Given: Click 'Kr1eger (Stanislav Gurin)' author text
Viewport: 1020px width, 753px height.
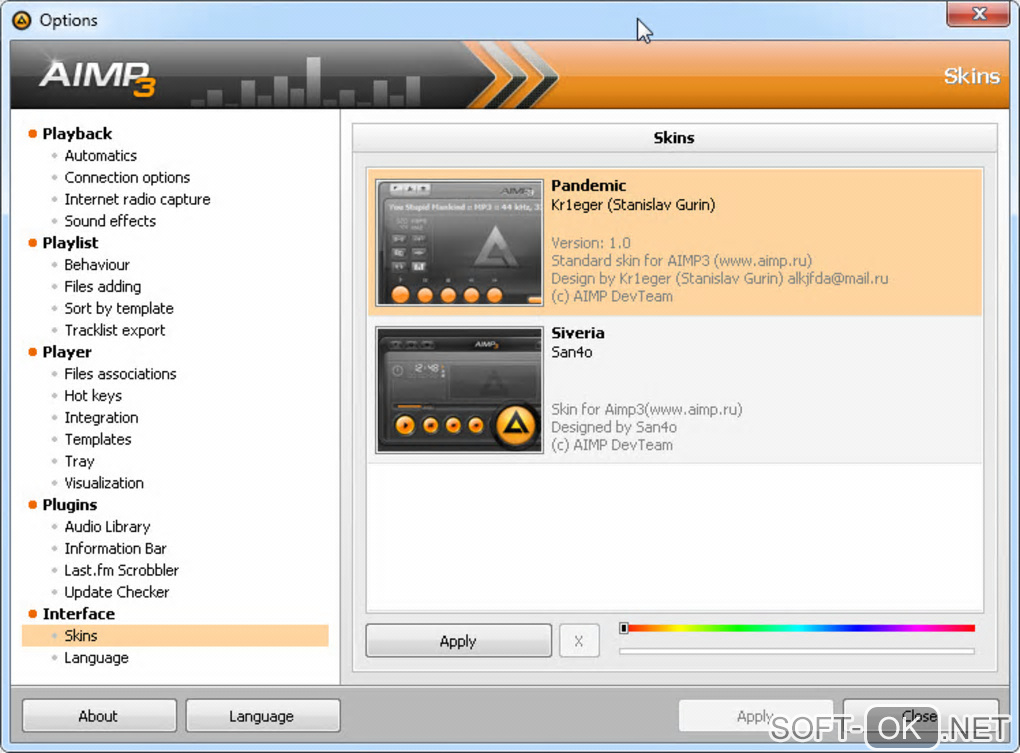Looking at the screenshot, I should [633, 205].
